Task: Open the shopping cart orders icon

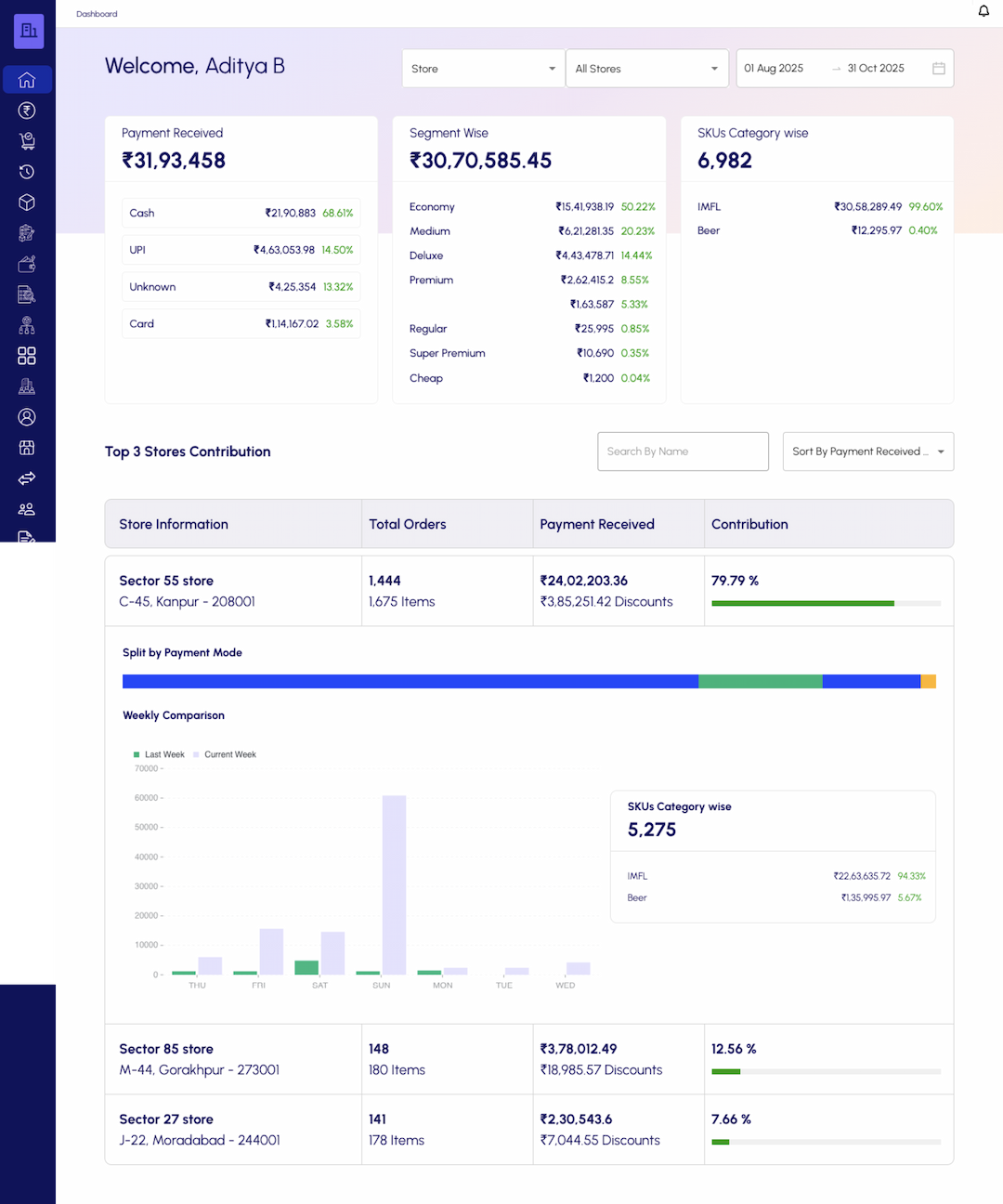Action: (27, 141)
